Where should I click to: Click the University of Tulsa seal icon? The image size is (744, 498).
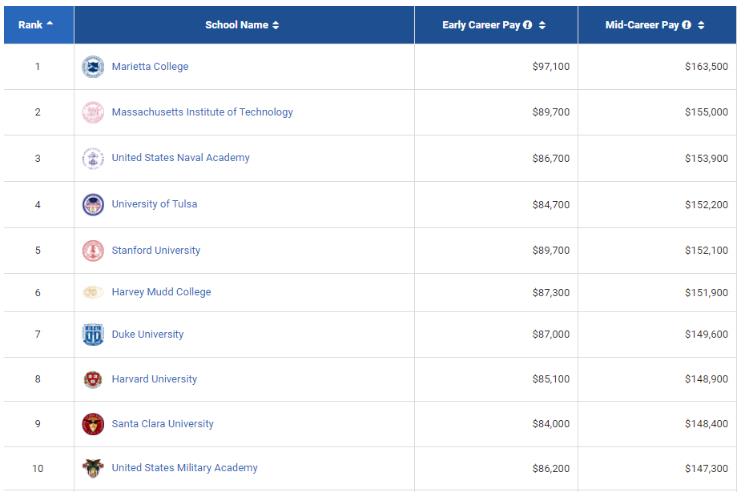coord(93,204)
